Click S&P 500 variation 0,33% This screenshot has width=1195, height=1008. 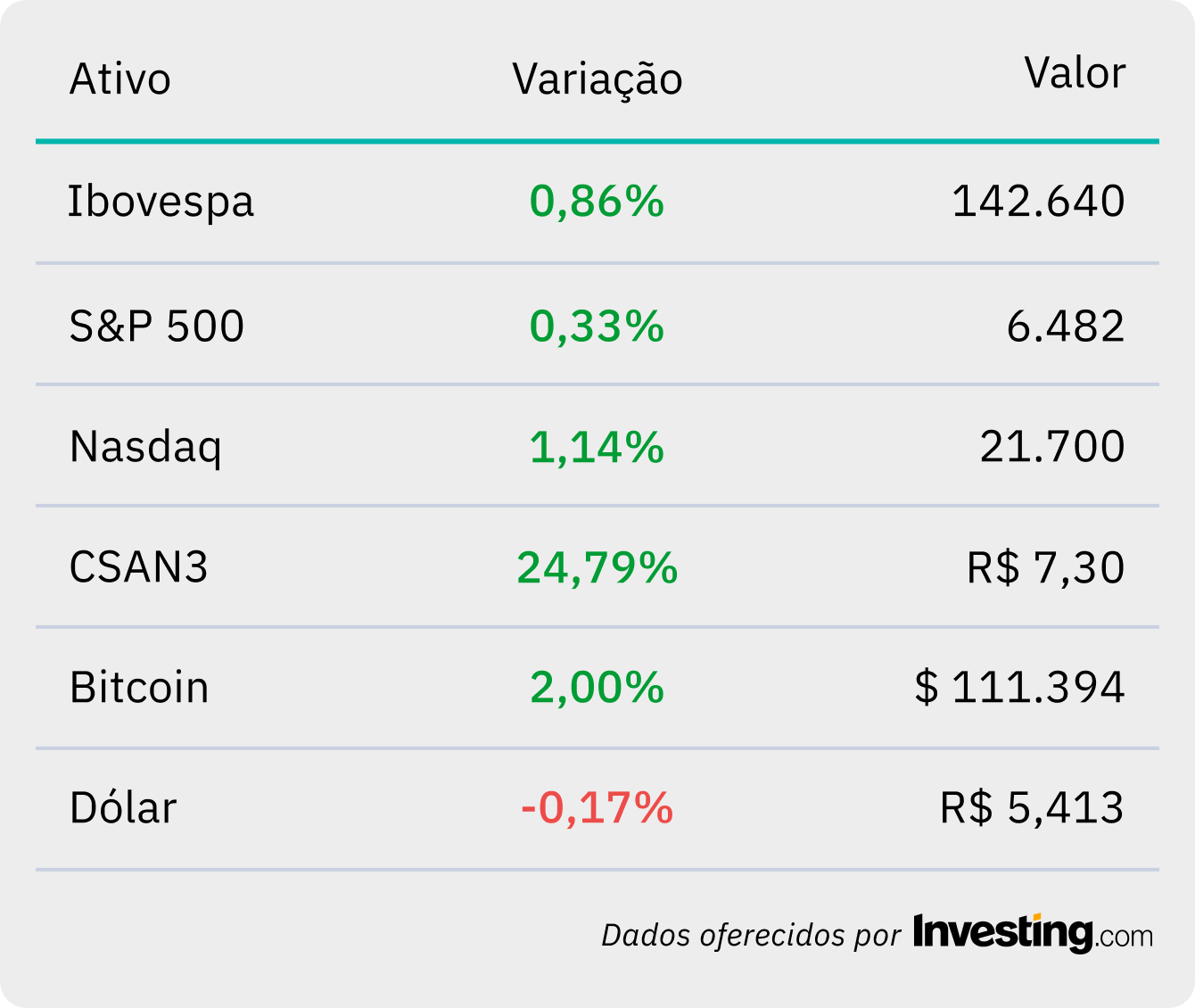(597, 326)
